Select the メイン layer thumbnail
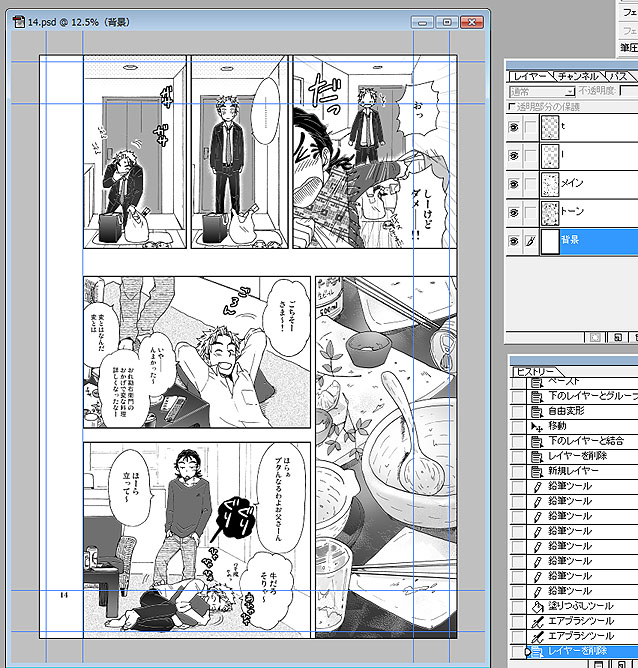The width and height of the screenshot is (638, 668). (x=550, y=184)
